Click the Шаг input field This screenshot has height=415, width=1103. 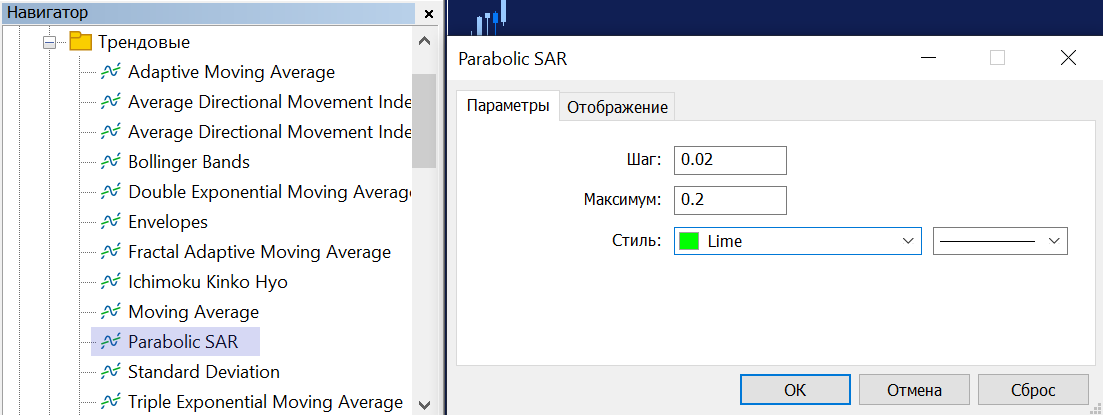(729, 160)
